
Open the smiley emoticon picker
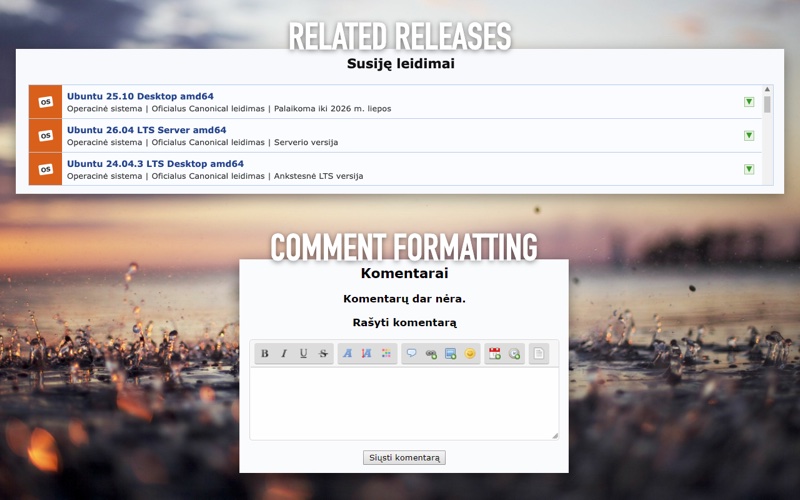470,353
